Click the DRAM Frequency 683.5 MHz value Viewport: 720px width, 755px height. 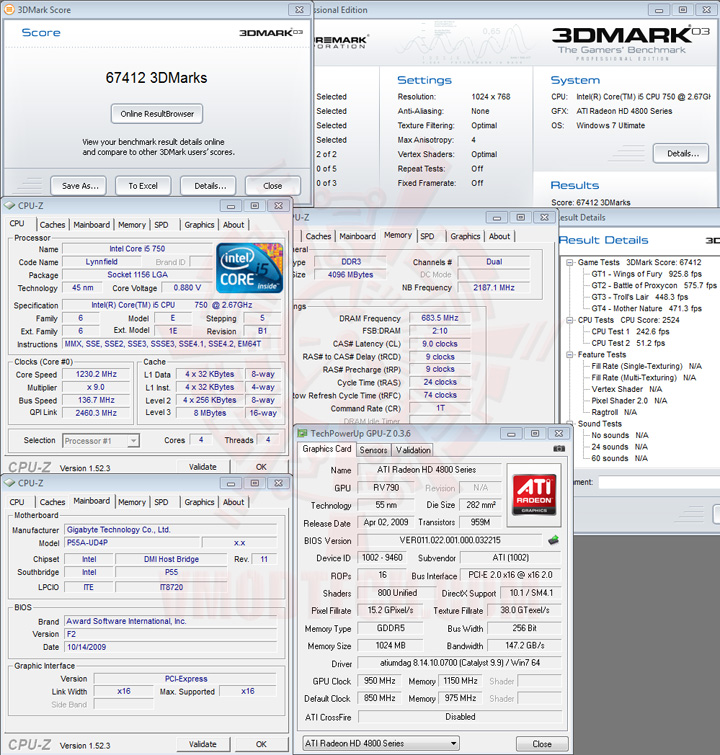point(440,318)
